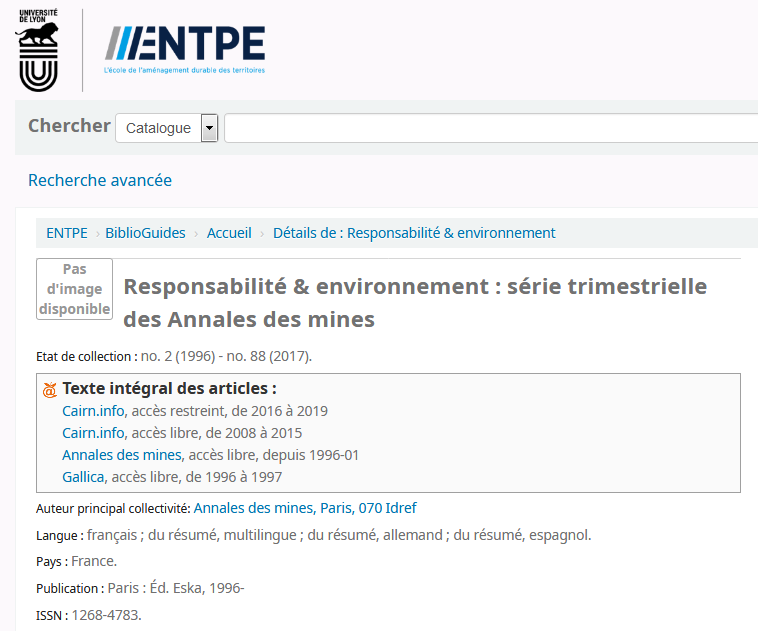Focus the catalogue search text field

tap(490, 128)
